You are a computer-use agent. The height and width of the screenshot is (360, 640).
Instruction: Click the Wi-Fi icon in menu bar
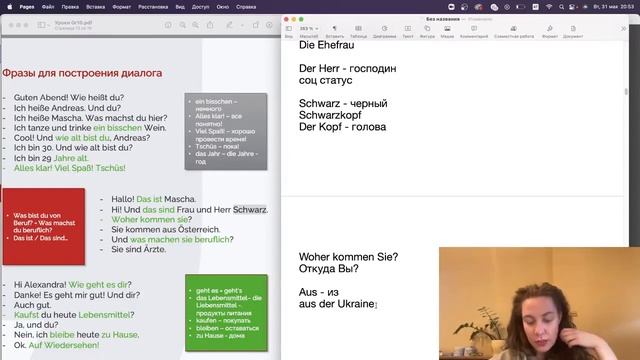point(549,7)
